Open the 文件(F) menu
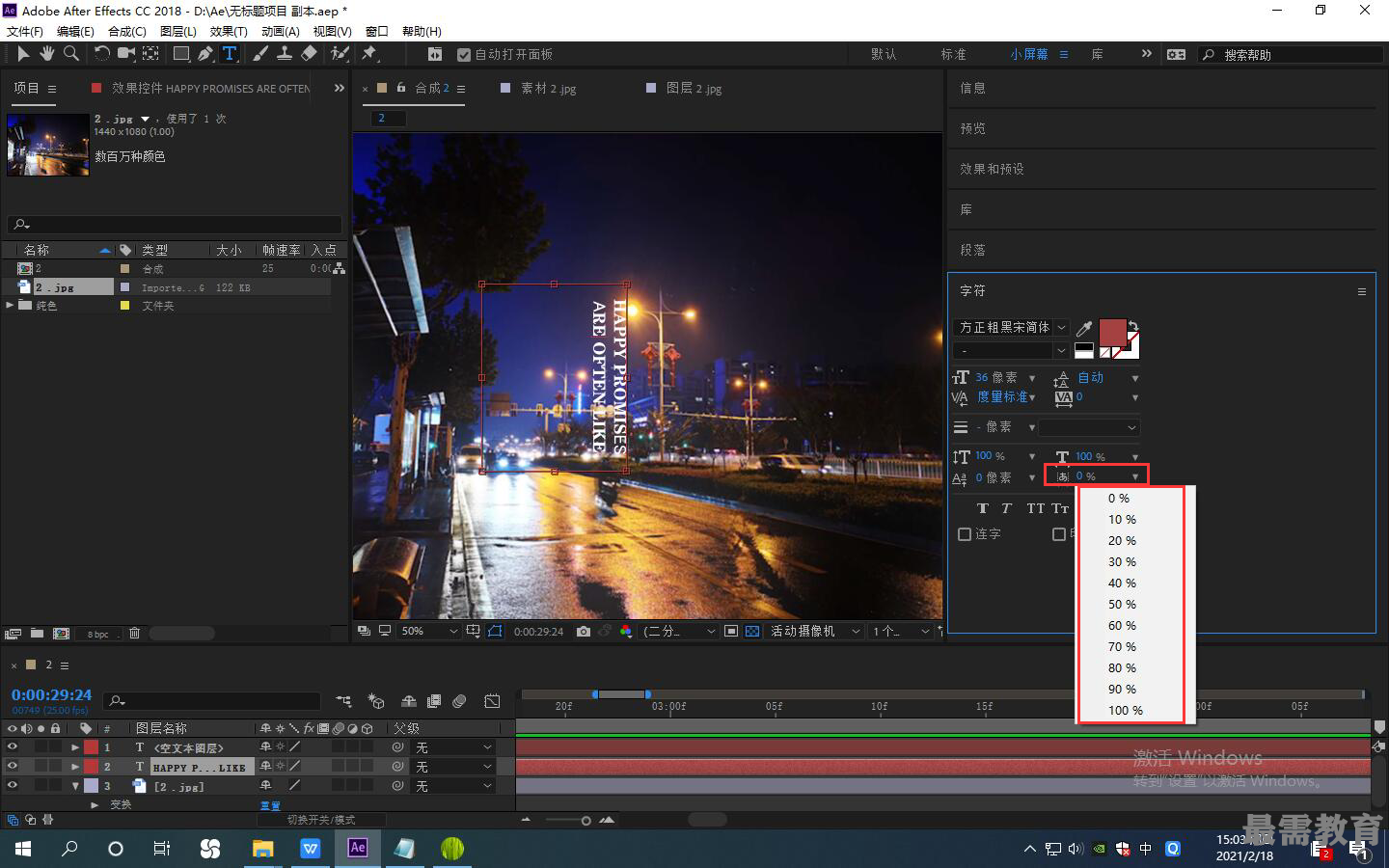 click(x=25, y=31)
